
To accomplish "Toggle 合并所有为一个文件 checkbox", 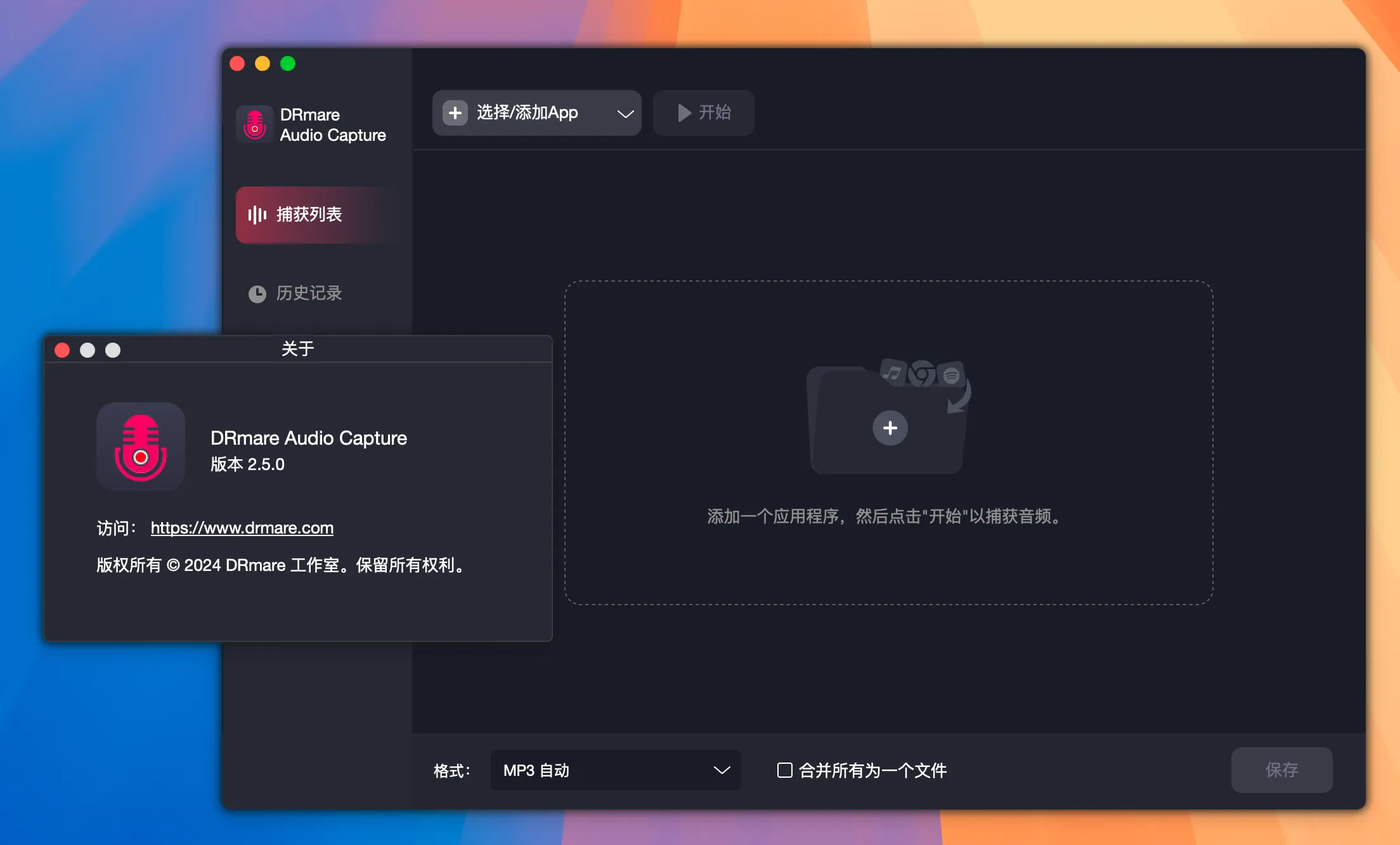I will (785, 770).
